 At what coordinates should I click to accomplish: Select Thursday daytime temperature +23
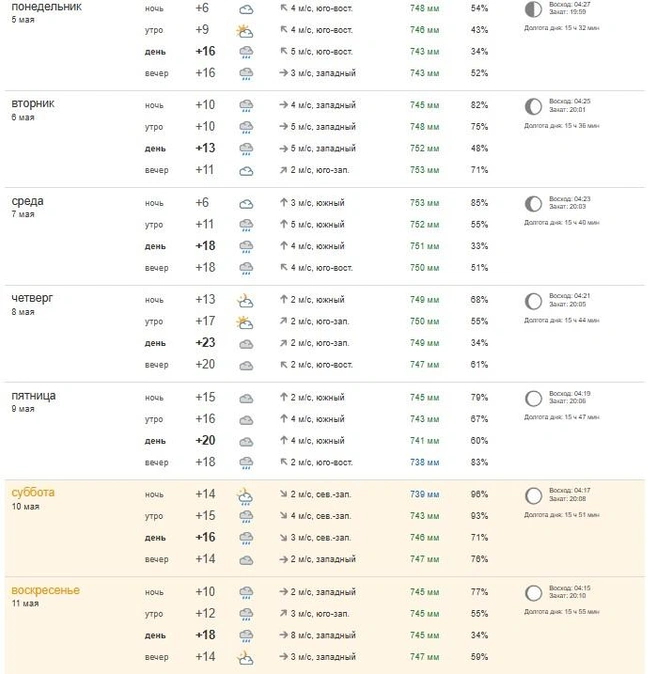pyautogui.click(x=205, y=343)
